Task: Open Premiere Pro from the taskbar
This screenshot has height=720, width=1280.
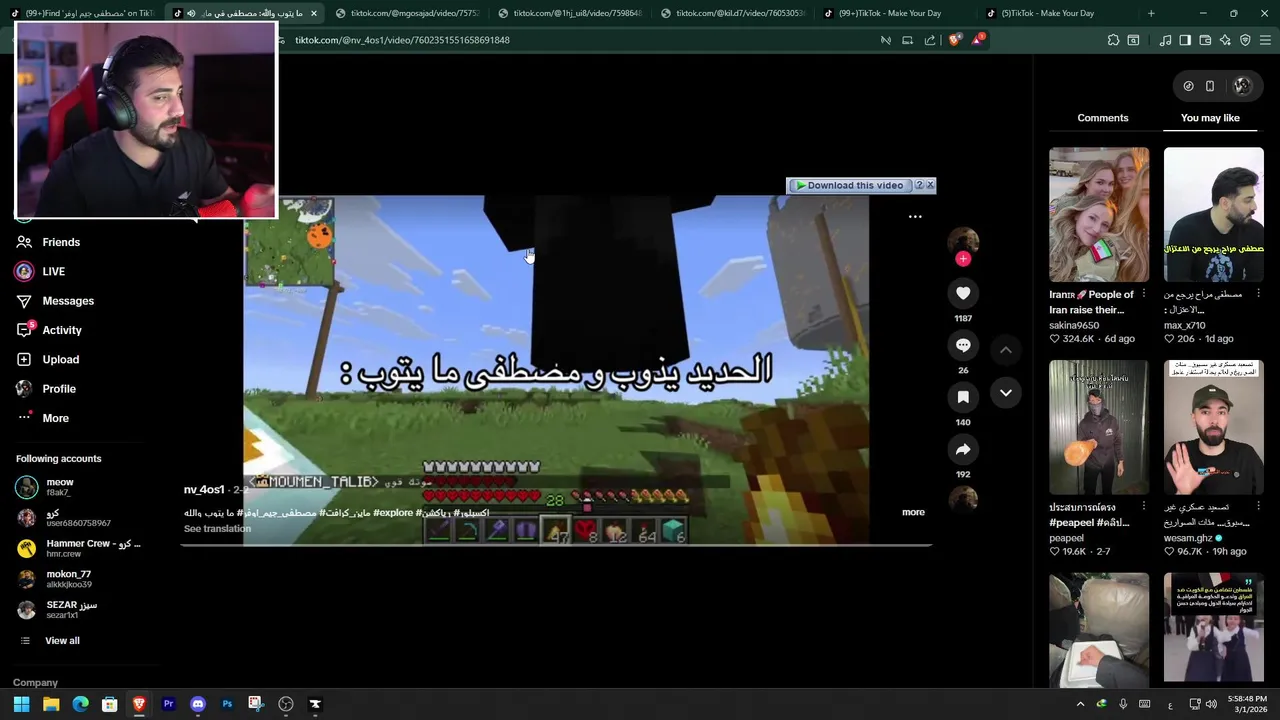Action: coord(168,704)
